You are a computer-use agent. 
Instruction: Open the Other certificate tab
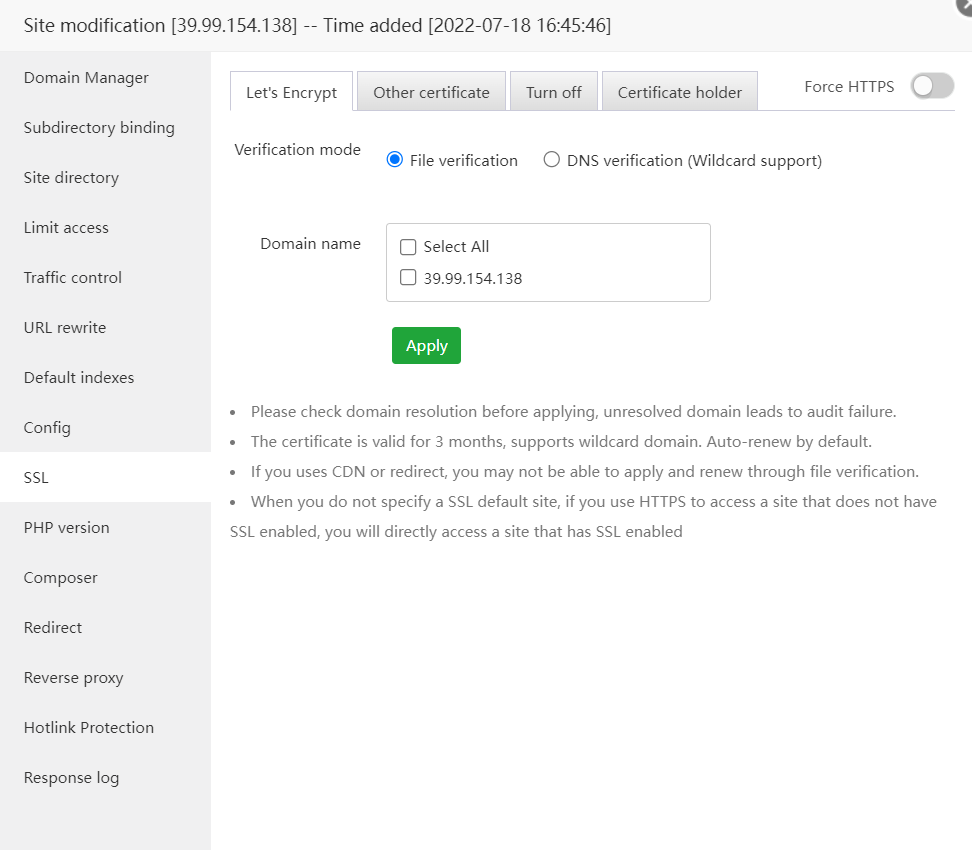(x=431, y=92)
